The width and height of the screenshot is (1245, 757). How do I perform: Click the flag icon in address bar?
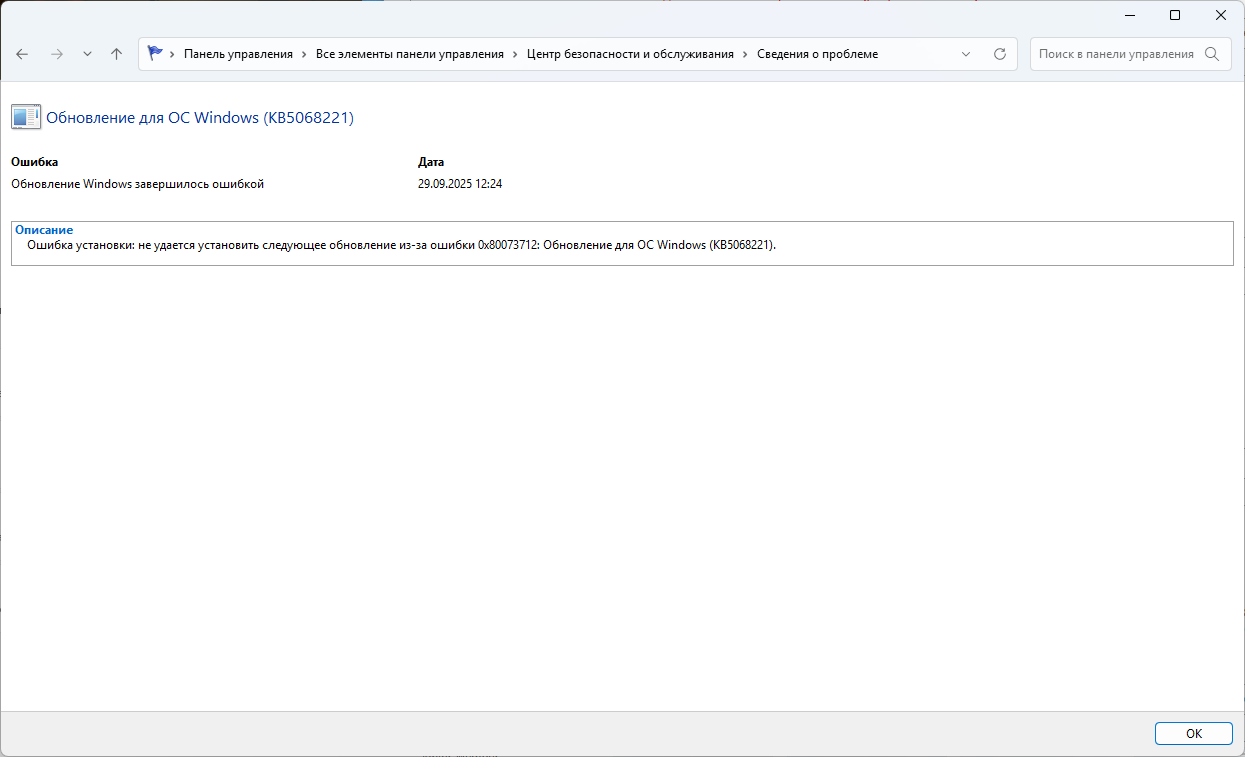click(155, 54)
